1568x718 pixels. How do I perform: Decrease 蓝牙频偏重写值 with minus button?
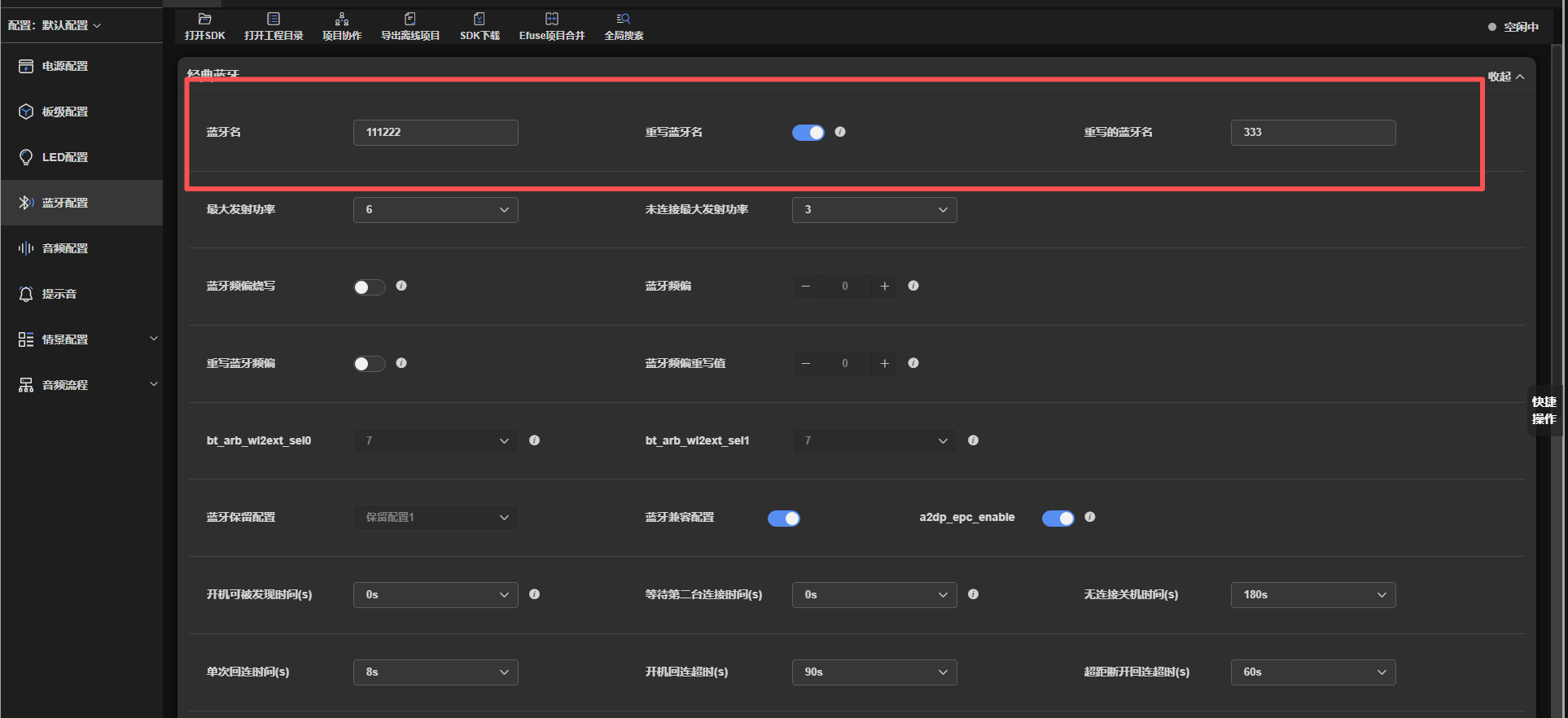click(x=806, y=363)
